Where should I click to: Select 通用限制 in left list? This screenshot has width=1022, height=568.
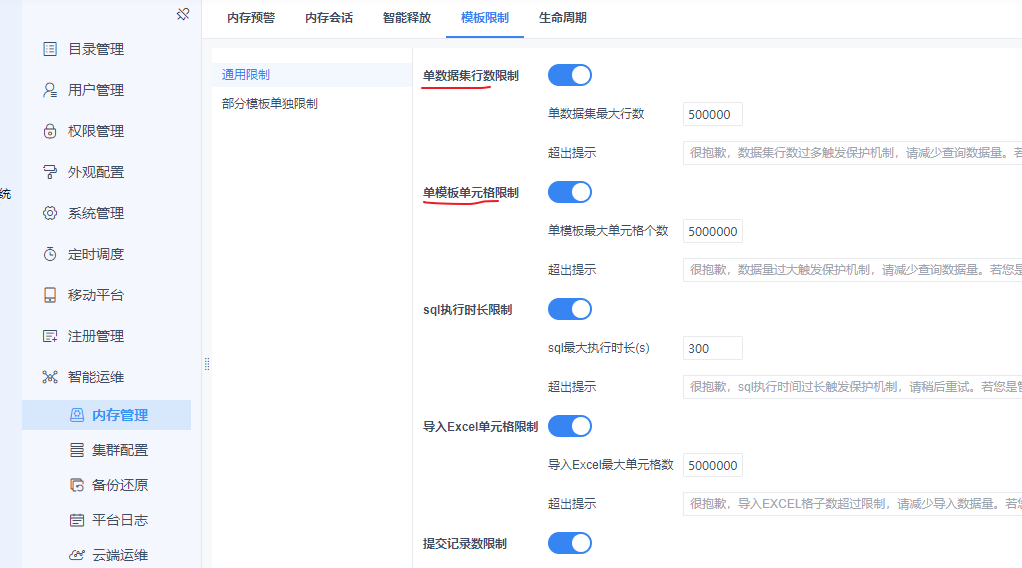312,75
